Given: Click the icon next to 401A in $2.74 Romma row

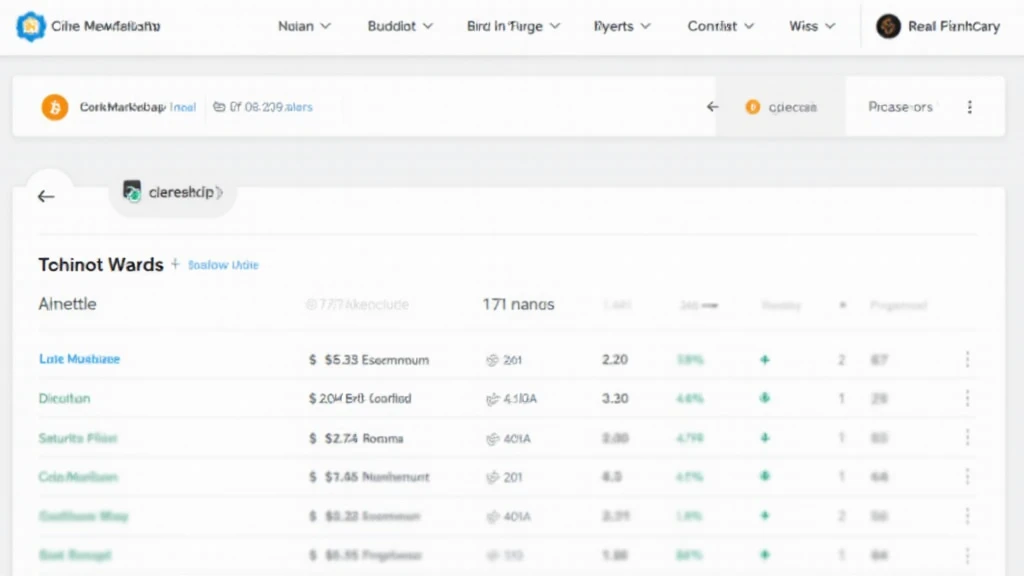Looking at the screenshot, I should pos(492,439).
